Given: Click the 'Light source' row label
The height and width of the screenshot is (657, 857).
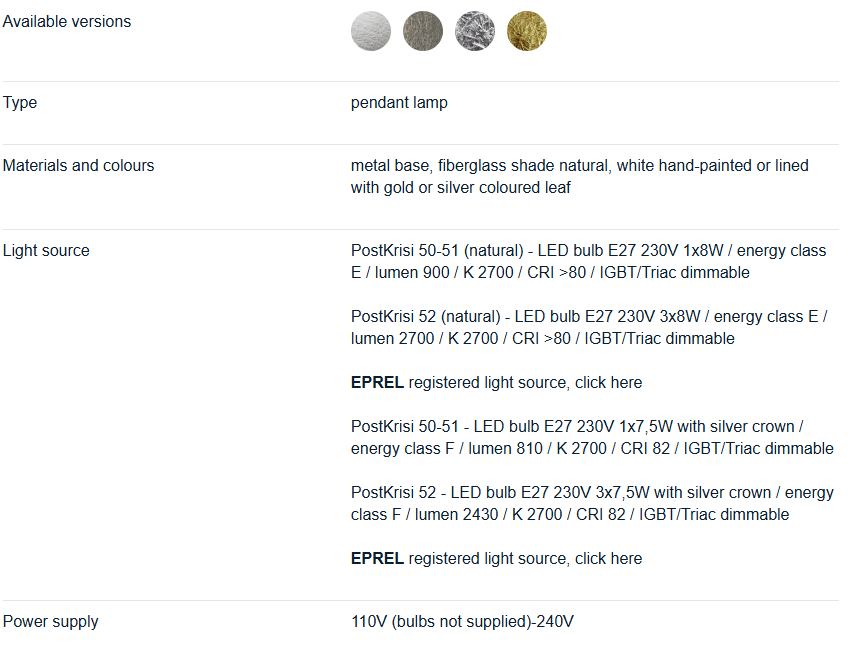Looking at the screenshot, I should pyautogui.click(x=46, y=251).
